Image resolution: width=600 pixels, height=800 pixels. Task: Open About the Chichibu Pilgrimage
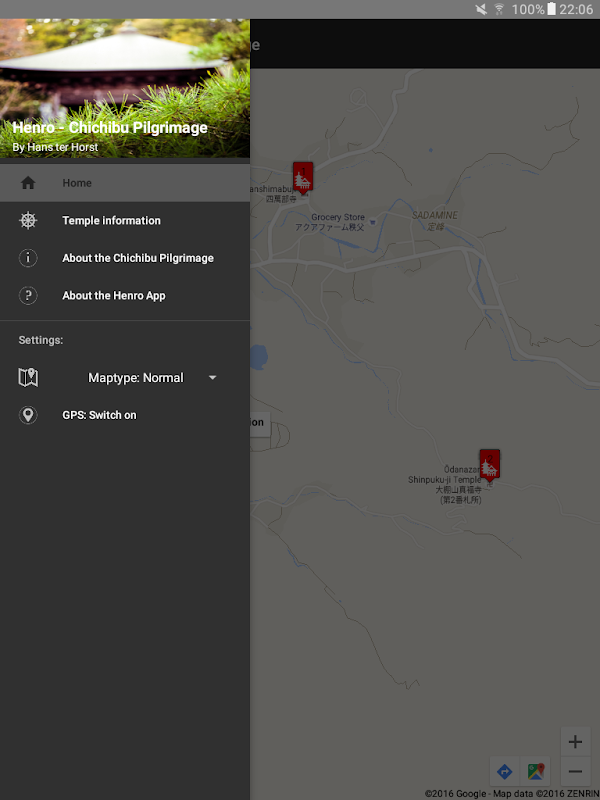pos(125,258)
